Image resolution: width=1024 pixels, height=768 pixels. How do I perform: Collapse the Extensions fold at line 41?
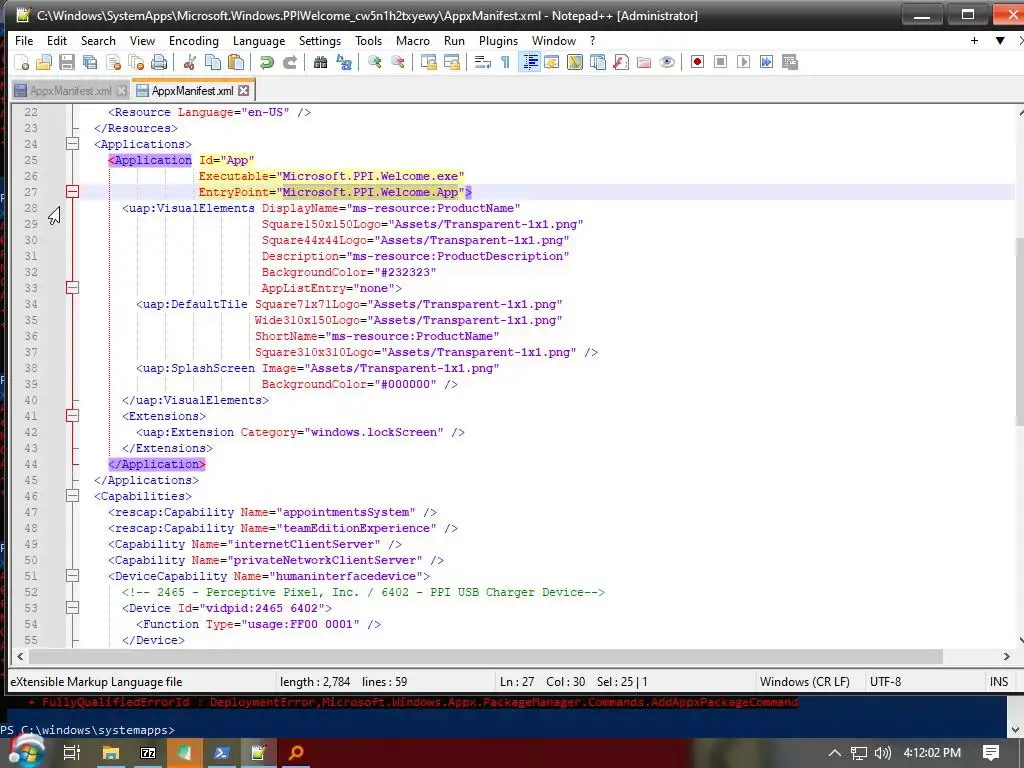point(72,416)
